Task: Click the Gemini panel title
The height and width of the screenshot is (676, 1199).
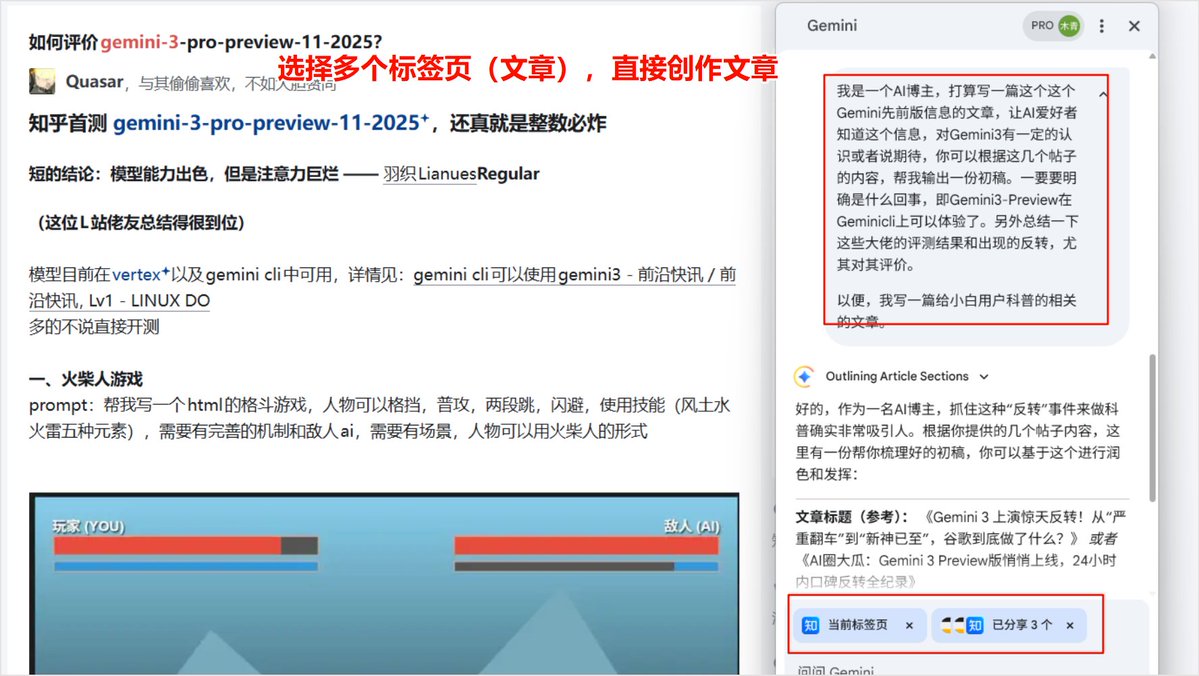Action: click(x=832, y=26)
